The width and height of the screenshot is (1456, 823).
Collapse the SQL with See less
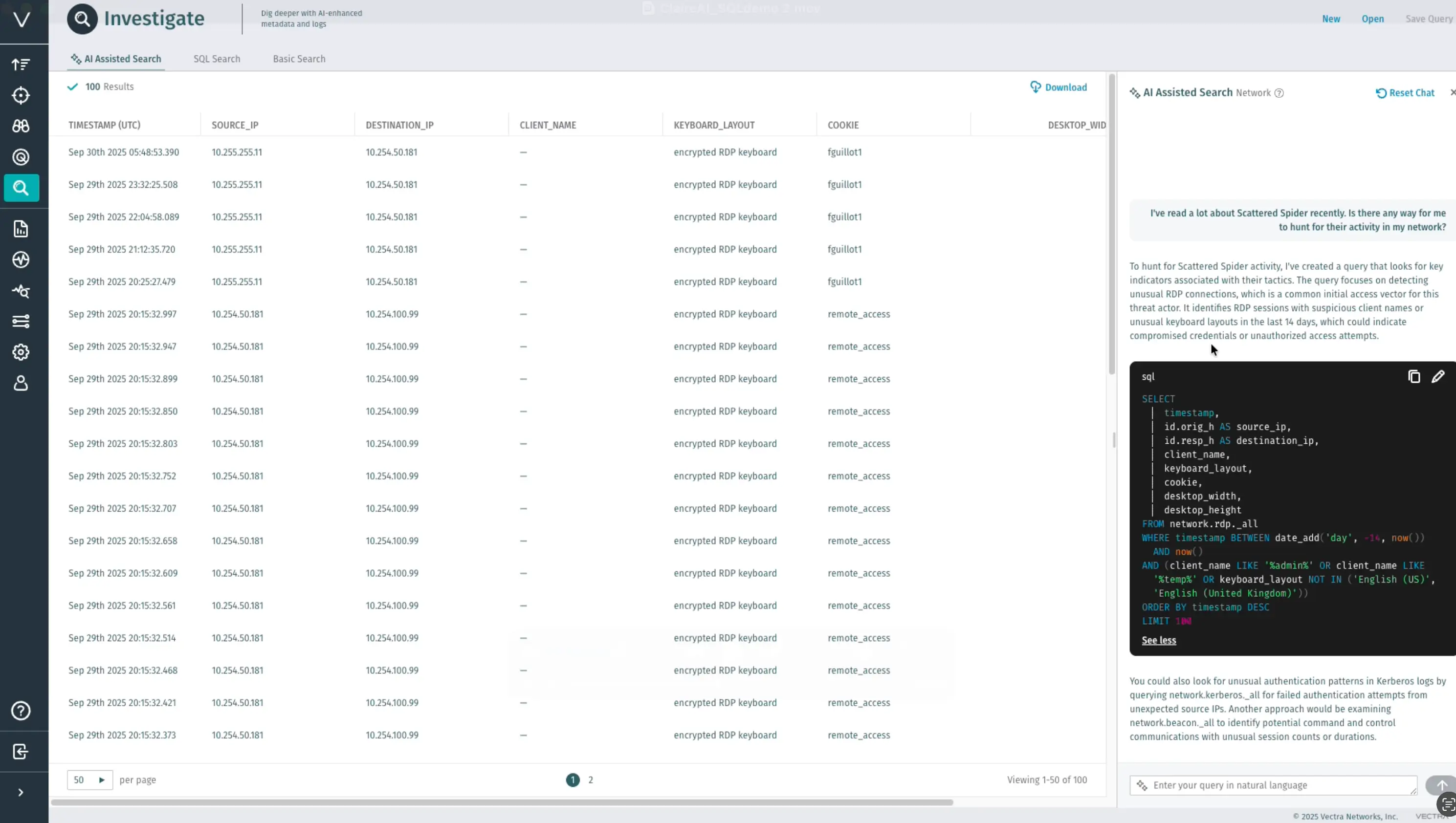pos(1159,640)
